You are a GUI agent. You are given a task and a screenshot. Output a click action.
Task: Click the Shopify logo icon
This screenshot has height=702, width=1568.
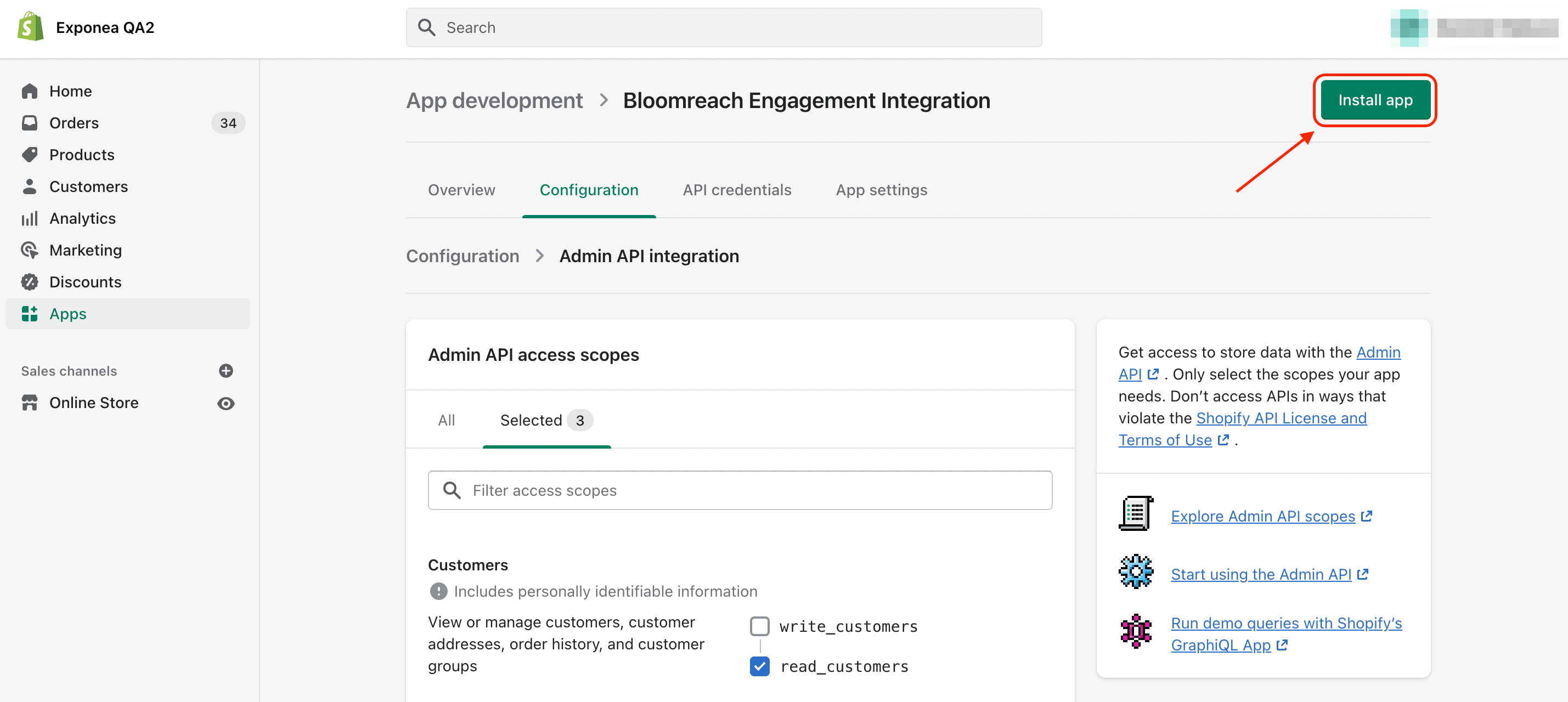point(30,27)
